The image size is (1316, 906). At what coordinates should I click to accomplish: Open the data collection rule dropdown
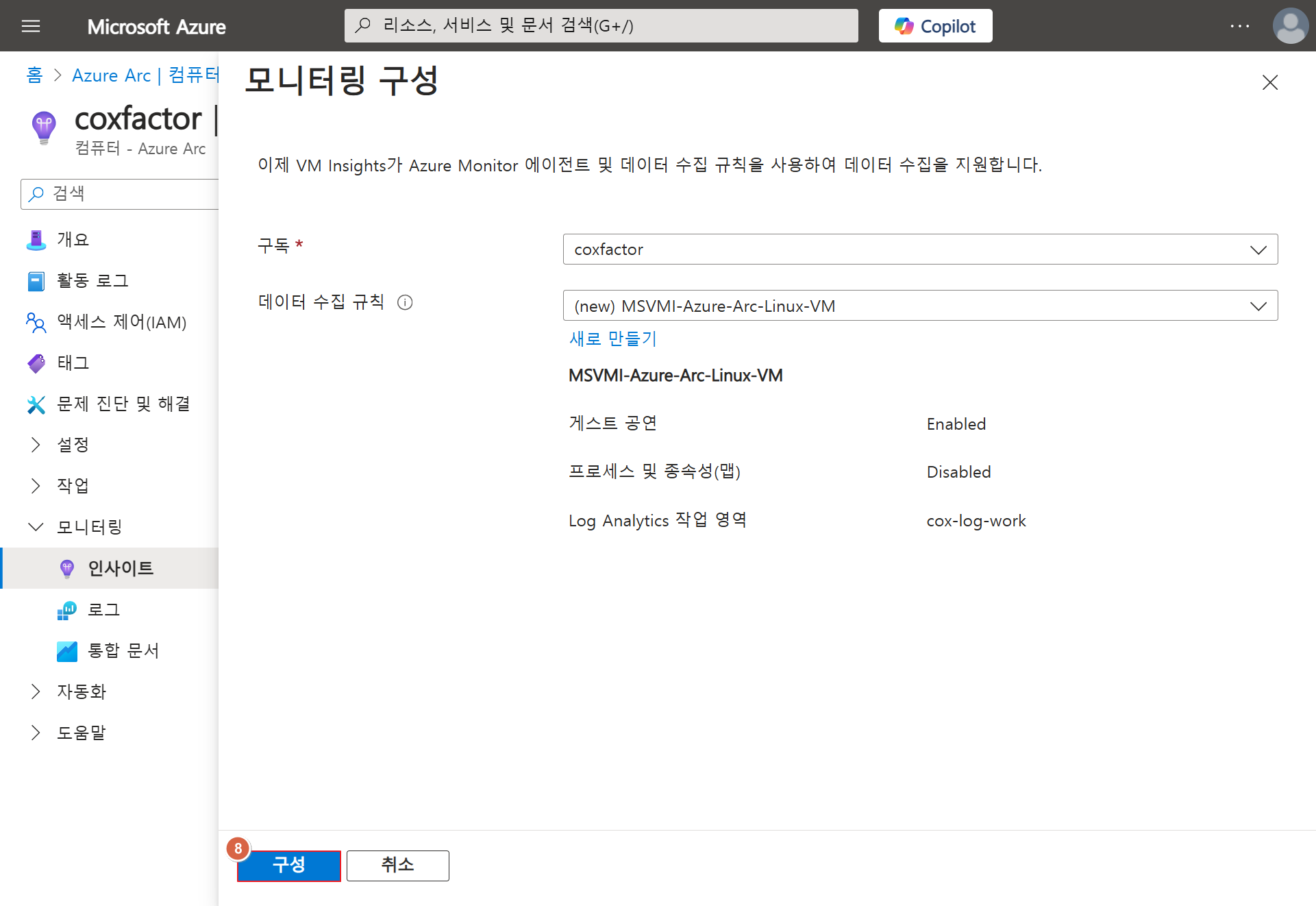[919, 306]
